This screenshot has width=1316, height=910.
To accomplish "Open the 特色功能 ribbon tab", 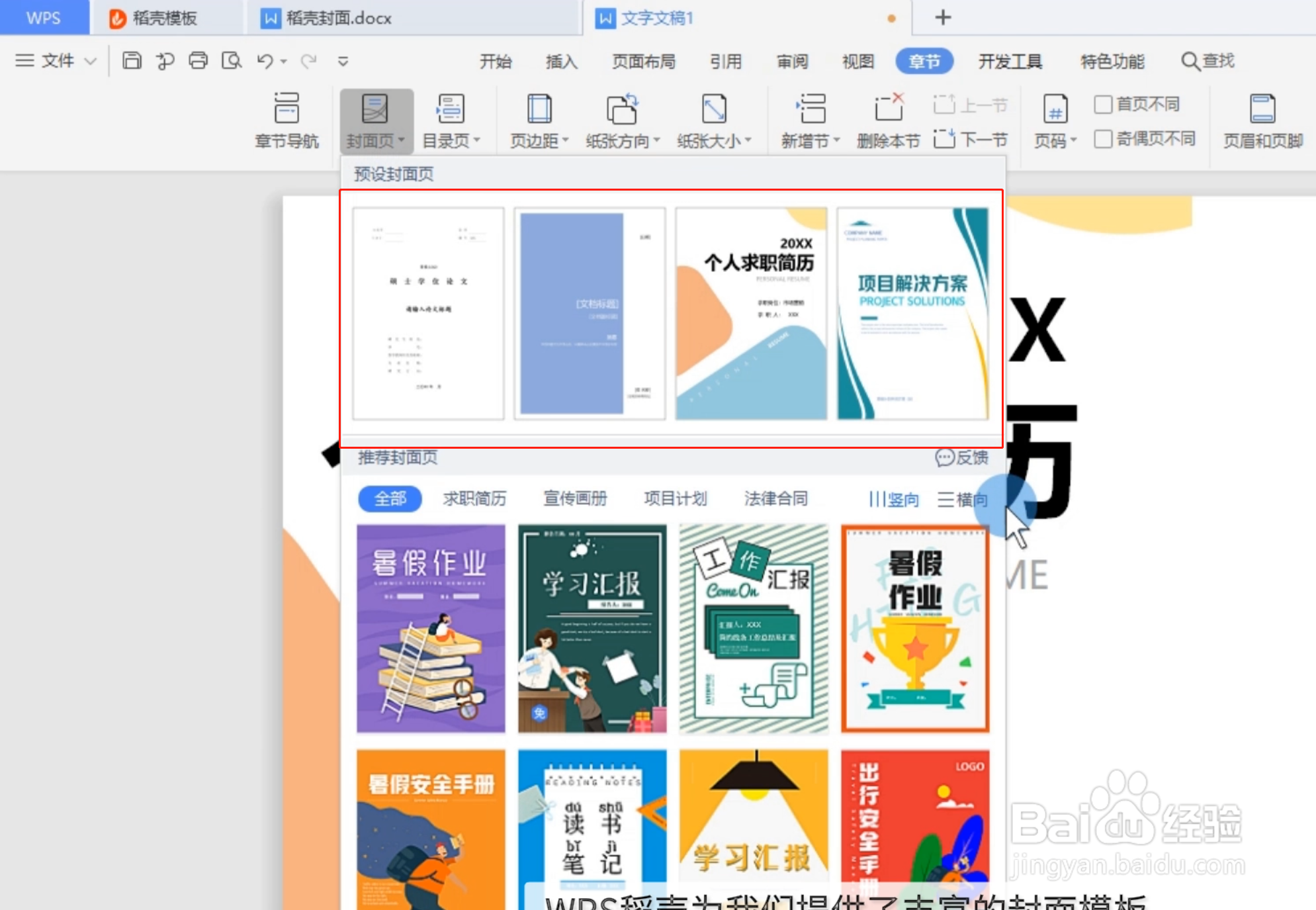I will 1112,62.
